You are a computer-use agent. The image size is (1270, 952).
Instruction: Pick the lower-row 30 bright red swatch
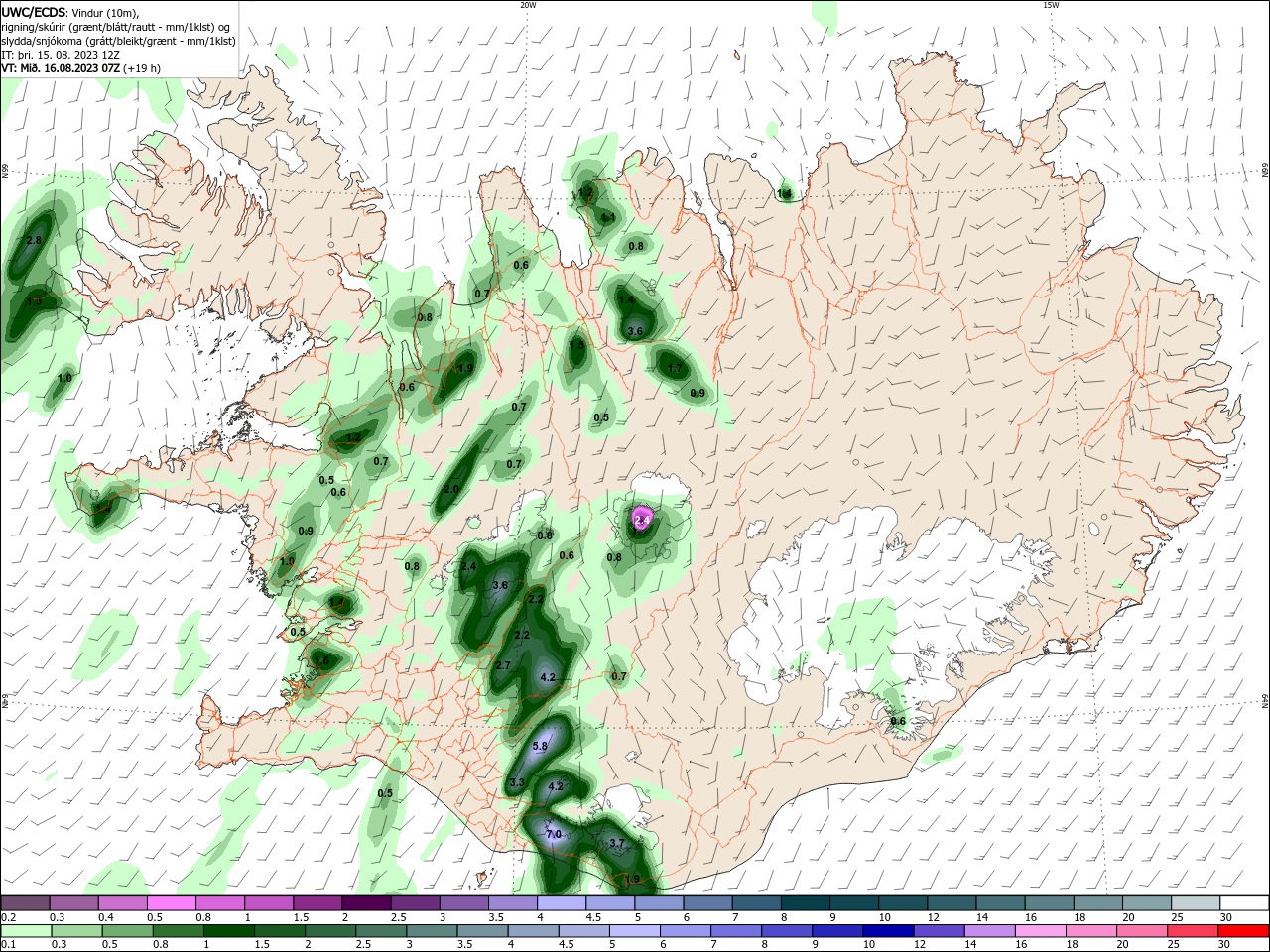[x=1243, y=931]
